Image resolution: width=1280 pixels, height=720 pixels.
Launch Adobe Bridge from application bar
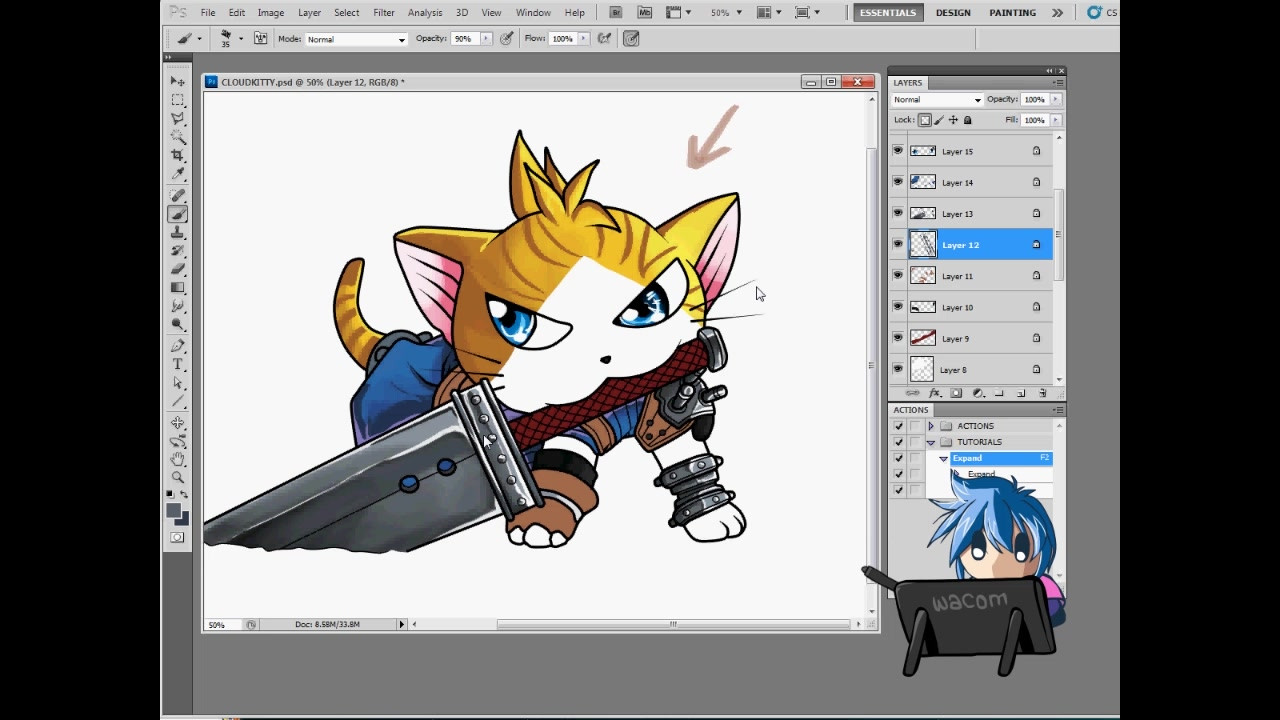coord(616,12)
